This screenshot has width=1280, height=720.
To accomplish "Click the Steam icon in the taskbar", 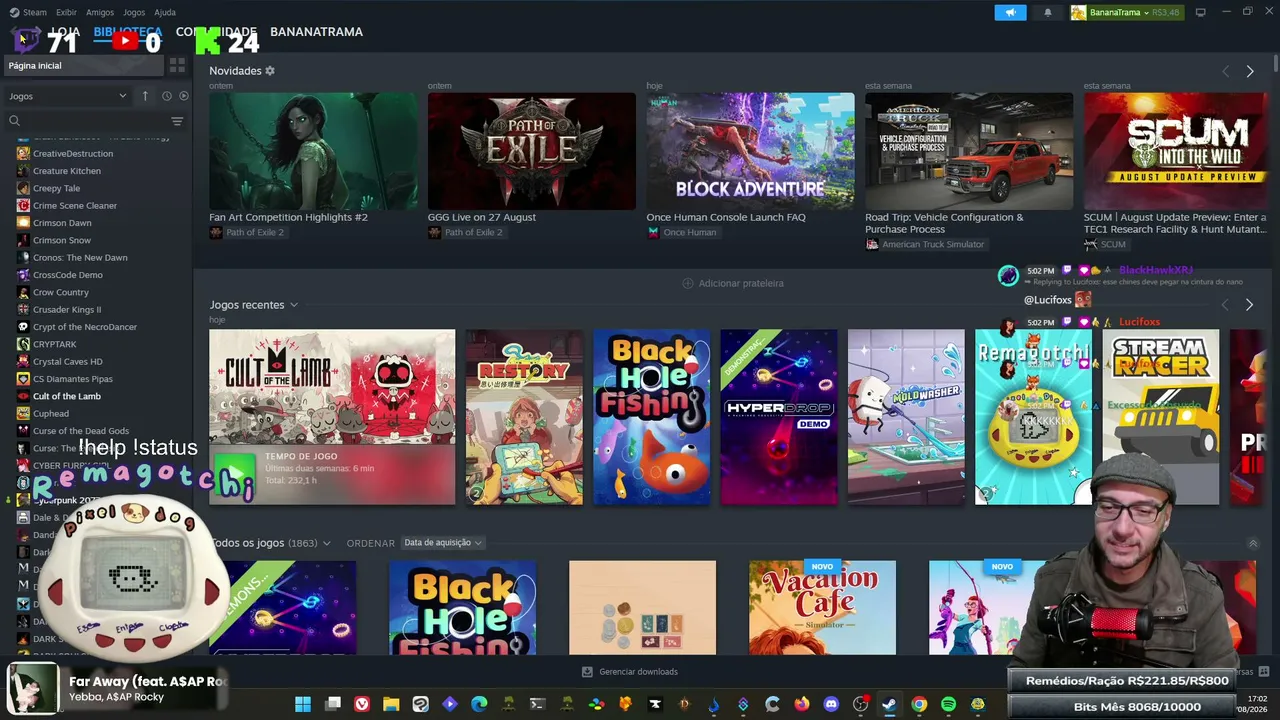I will (x=889, y=704).
